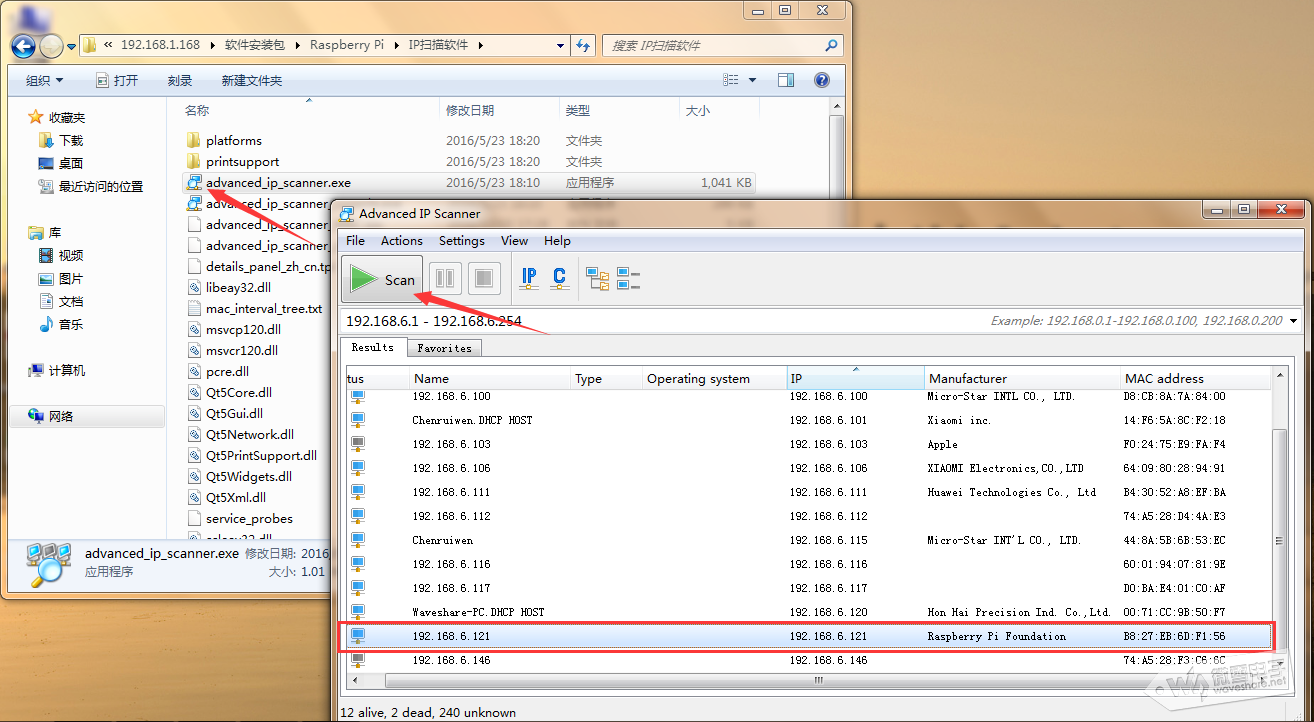Click 打开 in the Explorer toolbar
Image resolution: width=1314 pixels, height=722 pixels.
(x=117, y=80)
